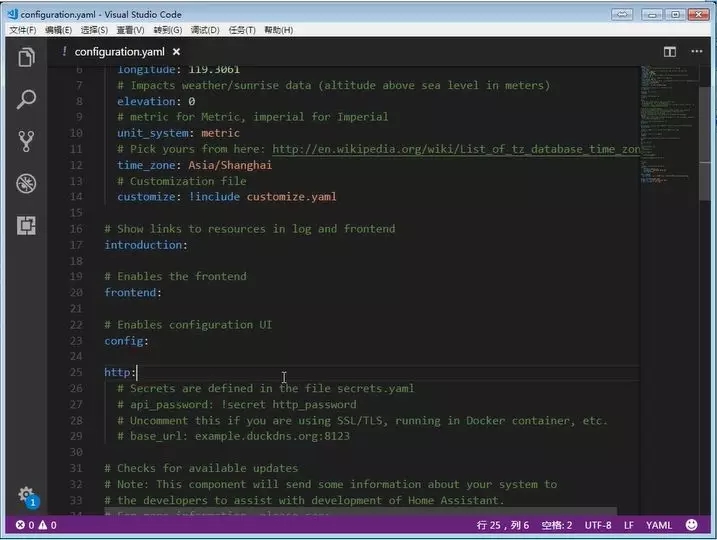Click 'Asia/Shanghai' time zone value
Viewport: 717px width, 540px height.
coord(230,165)
